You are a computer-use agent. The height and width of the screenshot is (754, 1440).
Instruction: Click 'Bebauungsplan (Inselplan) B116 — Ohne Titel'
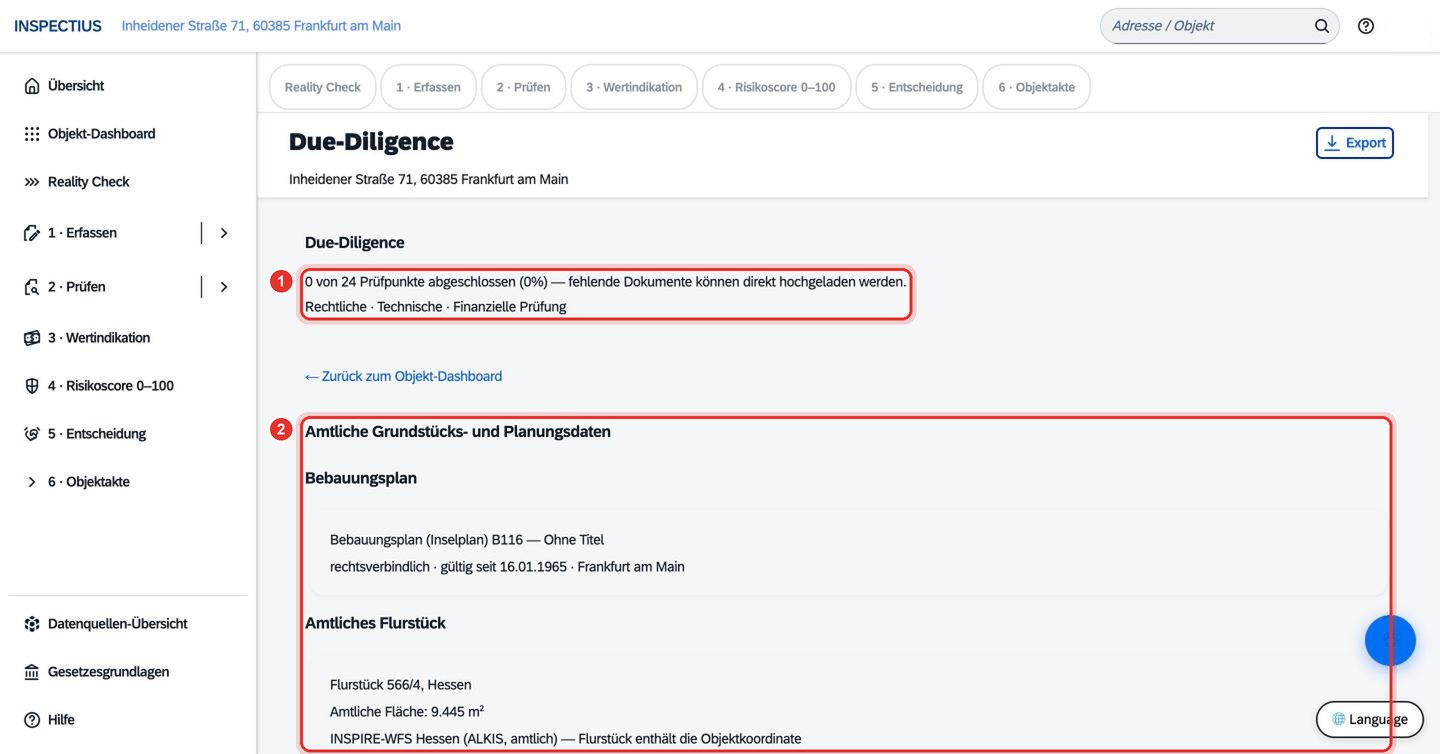click(x=467, y=540)
